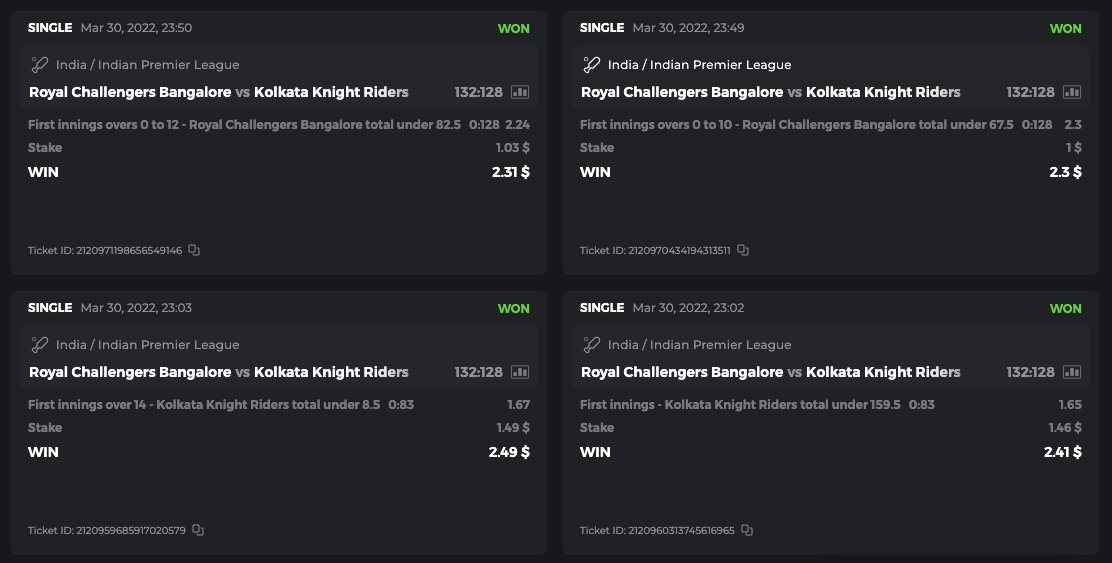The height and width of the screenshot is (563, 1112).
Task: Copy ticket ID of the 23:50 bet
Action: (x=194, y=250)
